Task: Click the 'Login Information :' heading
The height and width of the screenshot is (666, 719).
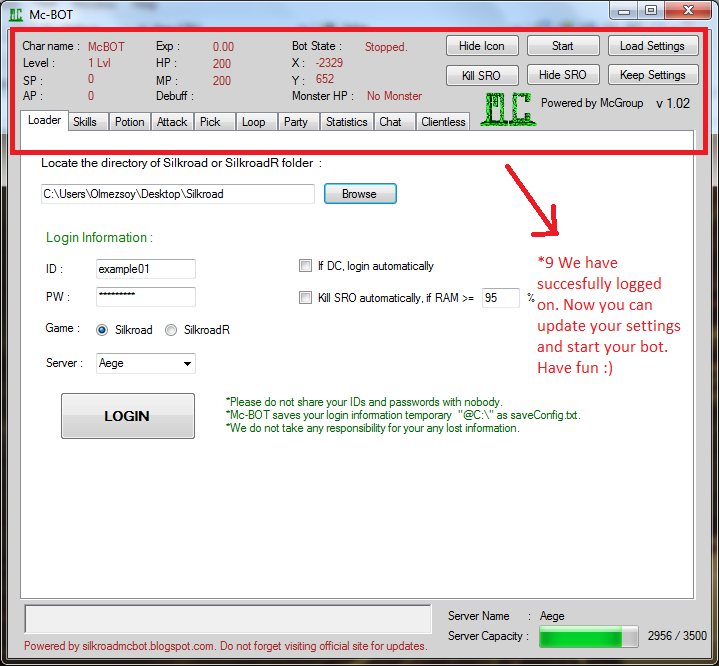Action: pos(100,238)
